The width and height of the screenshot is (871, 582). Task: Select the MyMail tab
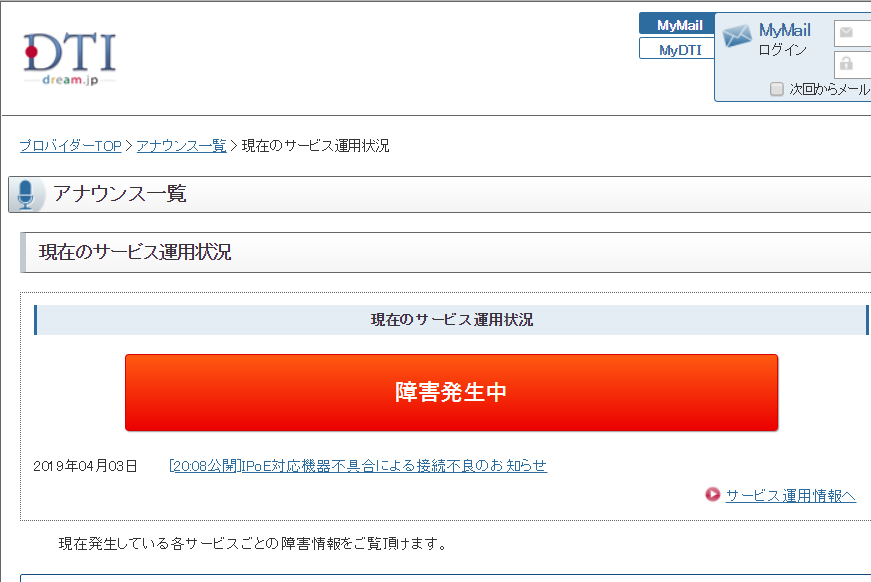677,24
